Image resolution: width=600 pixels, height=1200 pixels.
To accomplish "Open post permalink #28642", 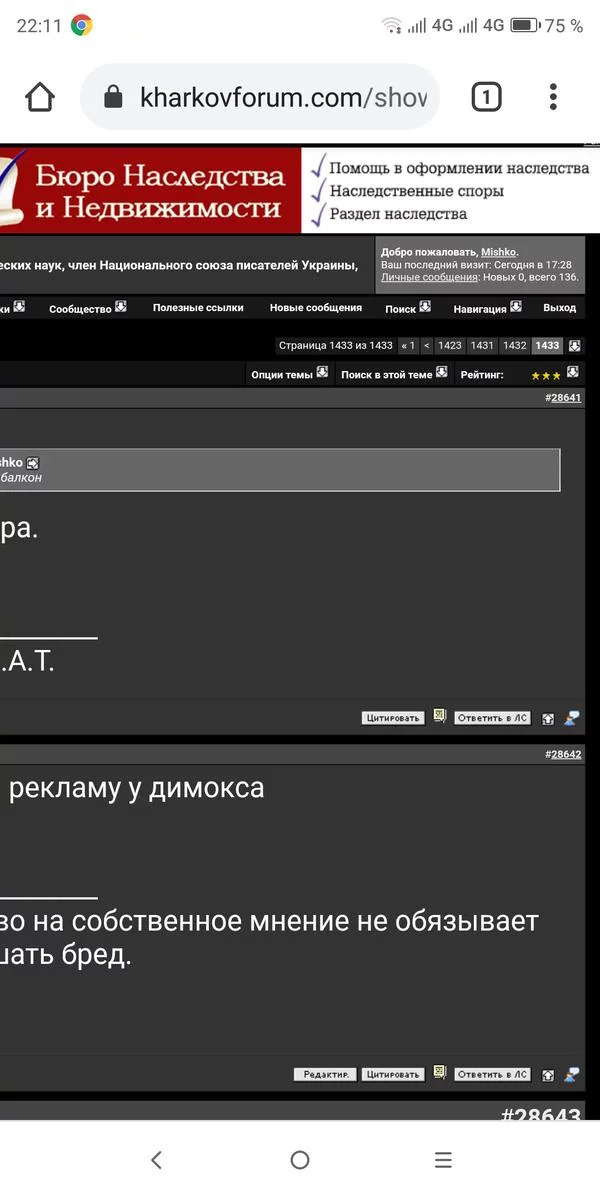I will tap(564, 754).
